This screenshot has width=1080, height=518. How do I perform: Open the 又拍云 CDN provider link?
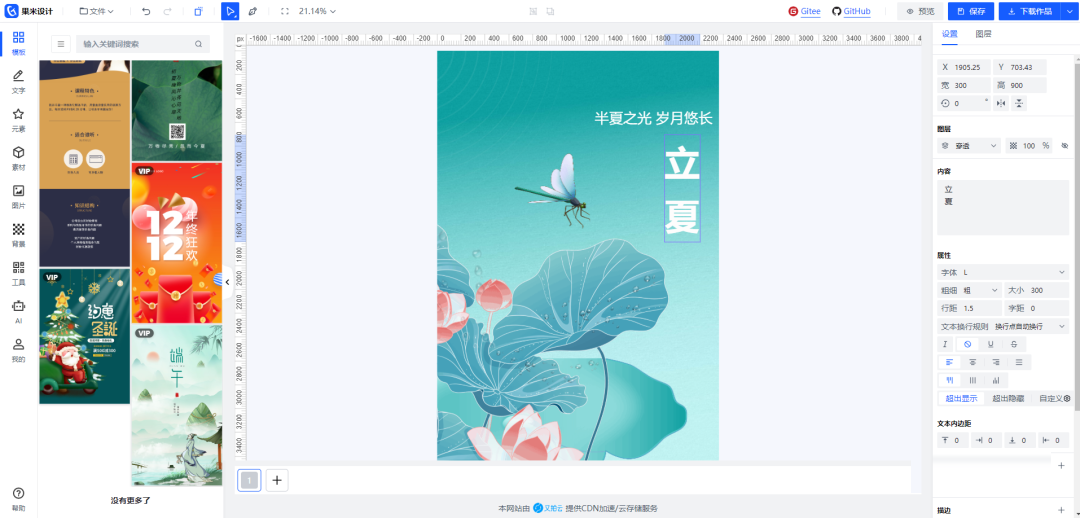click(x=548, y=508)
